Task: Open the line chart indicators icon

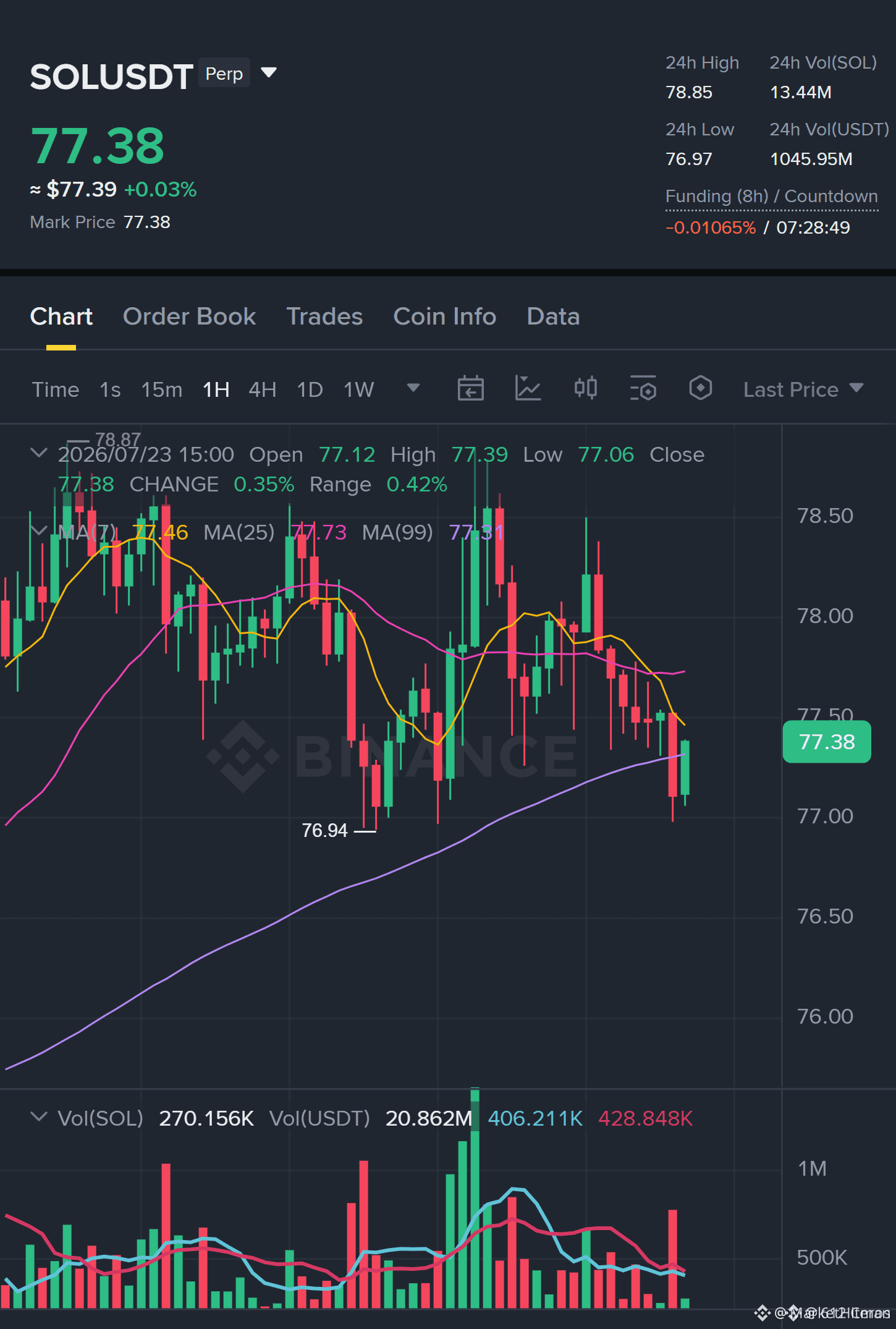Action: [x=528, y=389]
